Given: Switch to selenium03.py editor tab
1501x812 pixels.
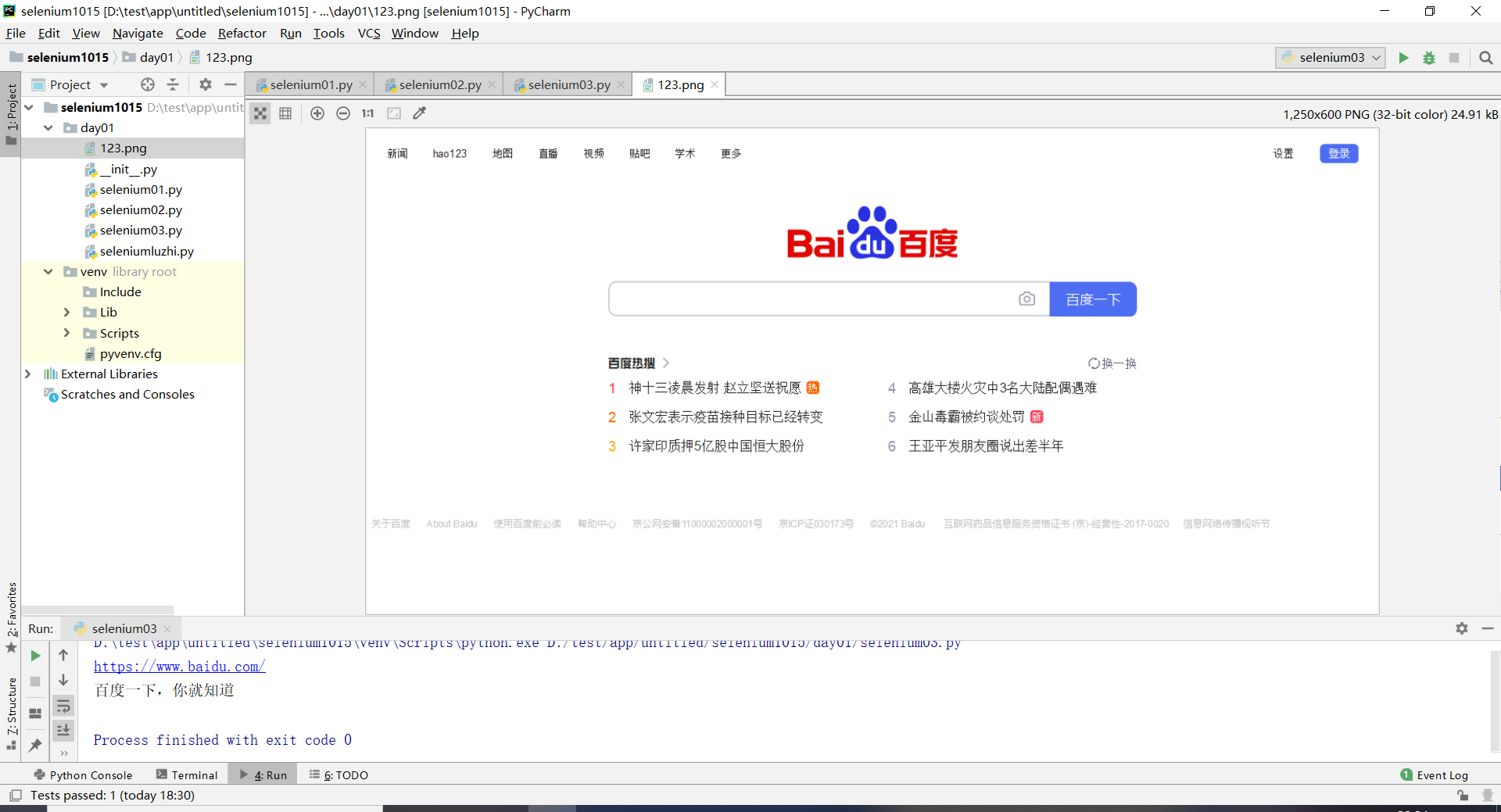Looking at the screenshot, I should coord(568,84).
